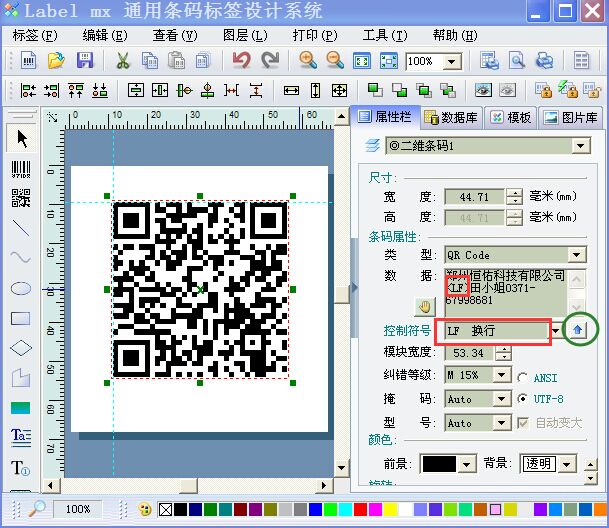
Task: Open the 型号 version dropdown
Action: pos(502,423)
